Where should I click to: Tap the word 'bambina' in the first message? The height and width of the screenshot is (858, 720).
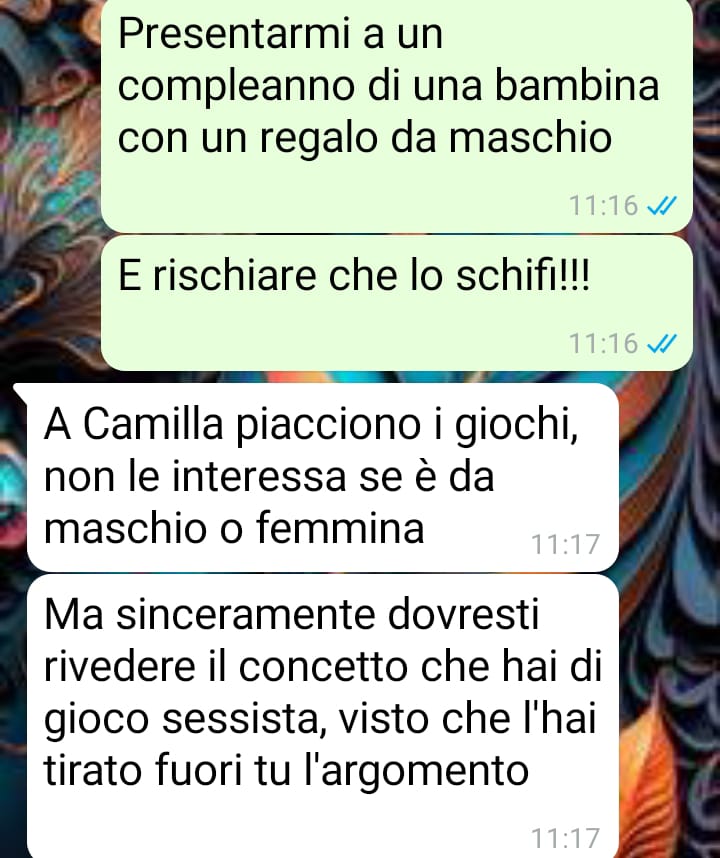coord(577,86)
